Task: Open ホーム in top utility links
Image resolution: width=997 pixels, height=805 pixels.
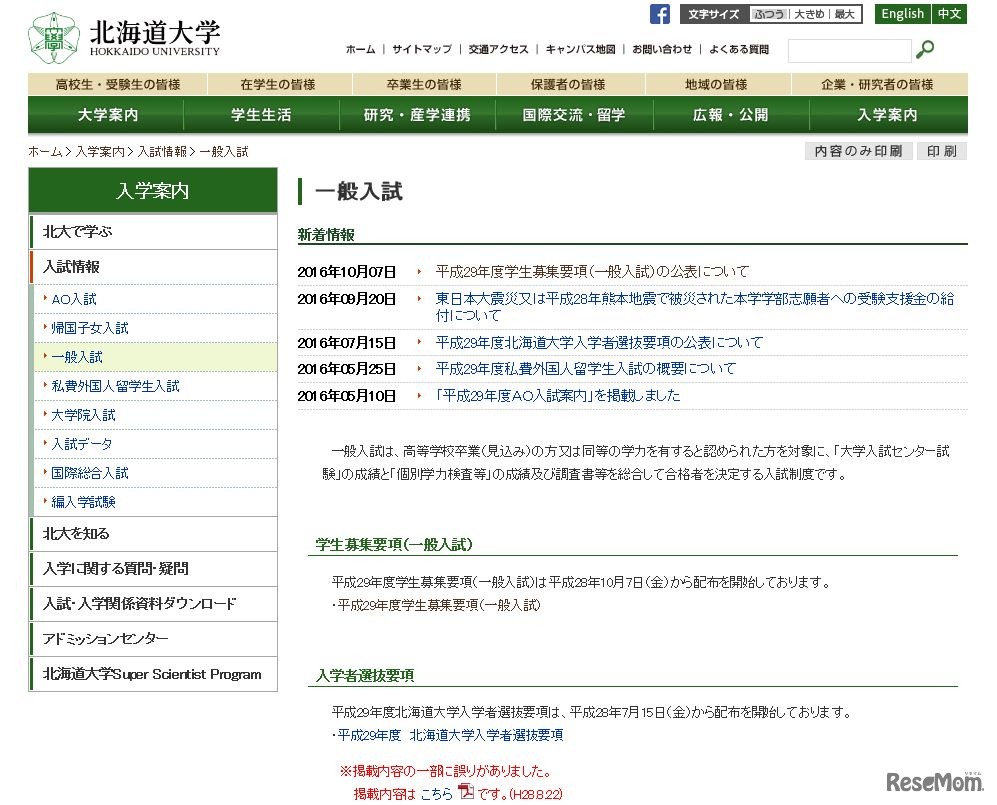Action: pyautogui.click(x=361, y=49)
